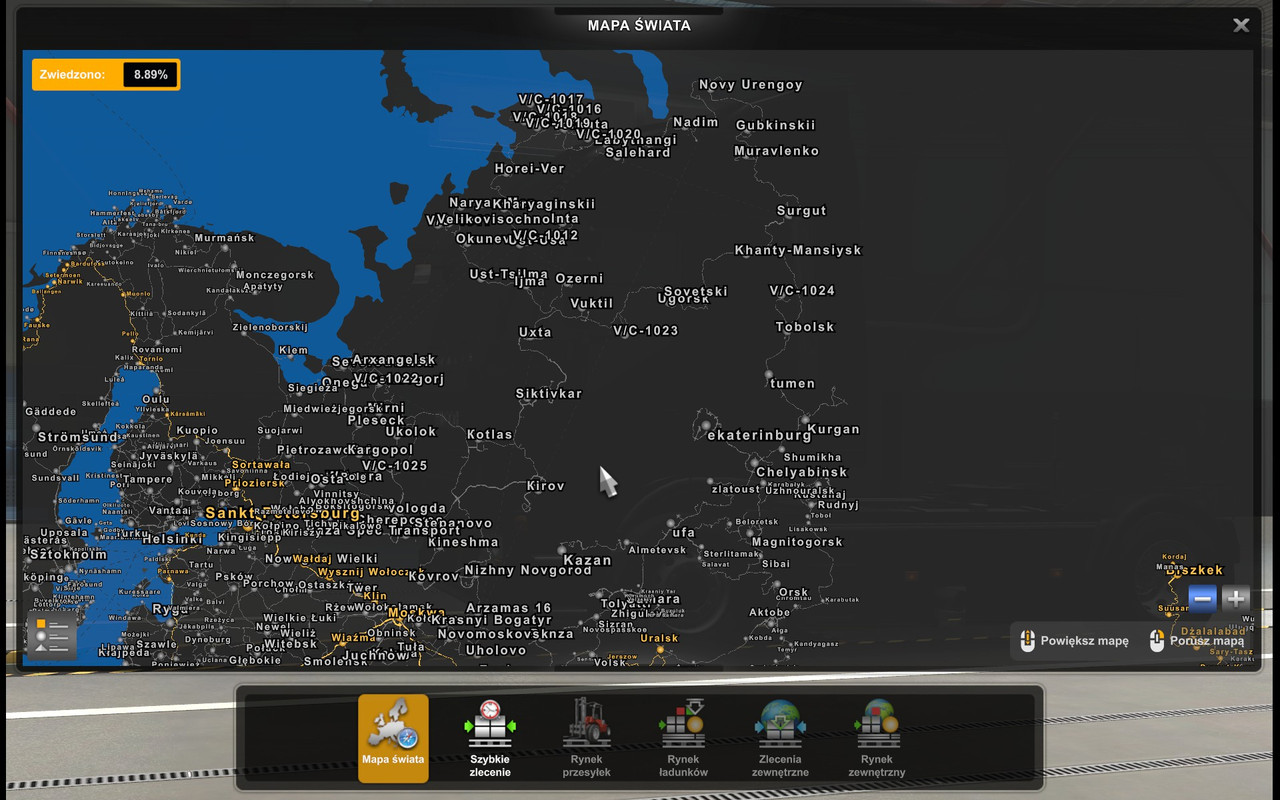Select Murmańsk on the map
The height and width of the screenshot is (800, 1280).
coord(225,238)
